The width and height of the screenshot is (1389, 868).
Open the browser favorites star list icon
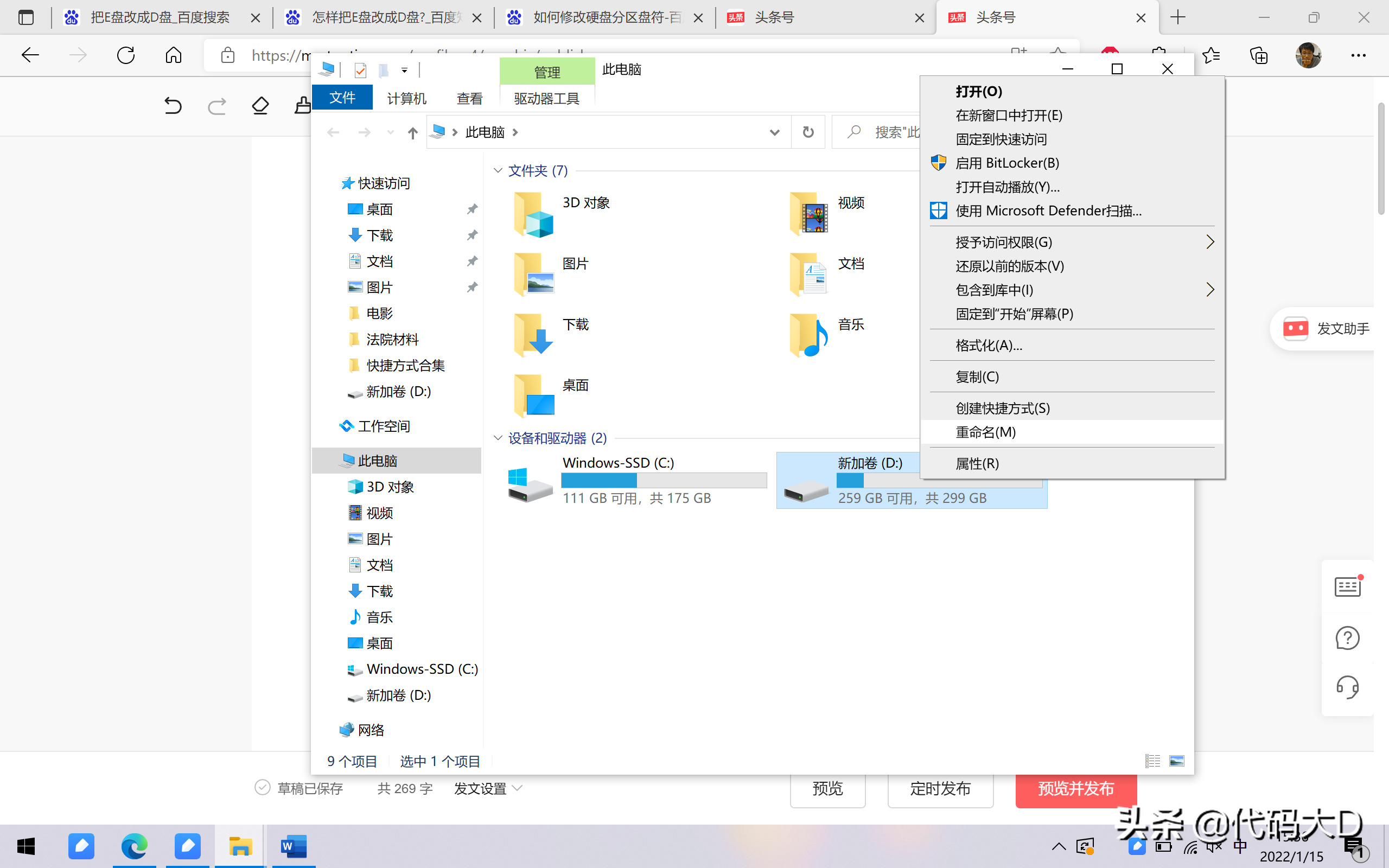coord(1211,55)
